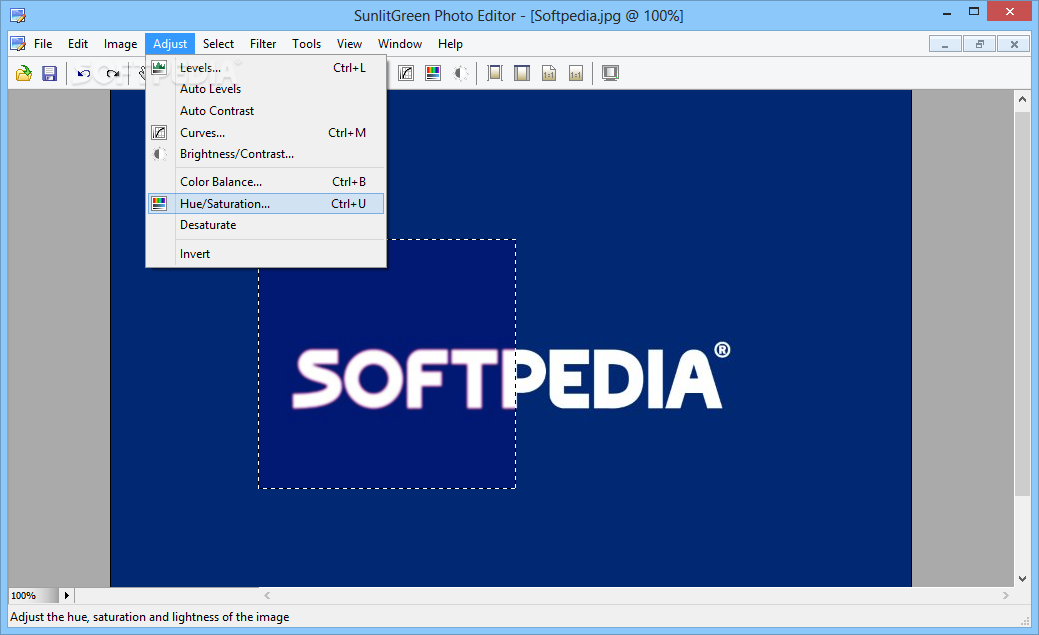The width and height of the screenshot is (1039, 635).
Task: Expand zoom presets arrow beside 100%
Action: 66,595
